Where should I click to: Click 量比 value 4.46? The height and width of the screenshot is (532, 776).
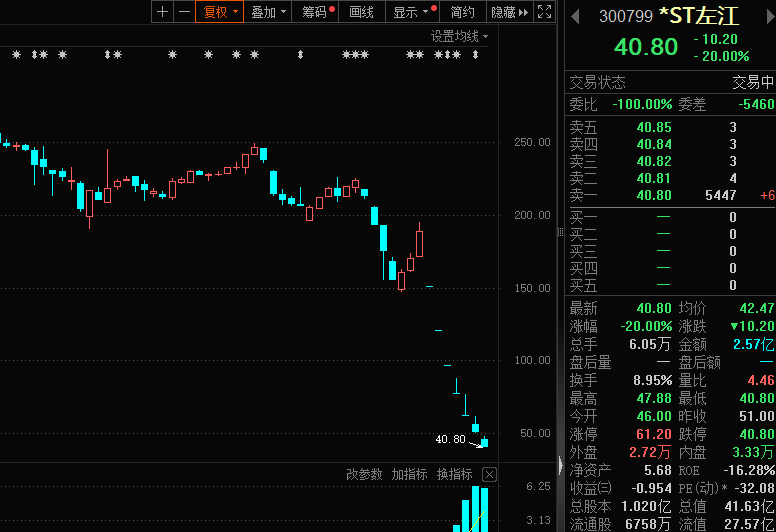pyautogui.click(x=761, y=381)
